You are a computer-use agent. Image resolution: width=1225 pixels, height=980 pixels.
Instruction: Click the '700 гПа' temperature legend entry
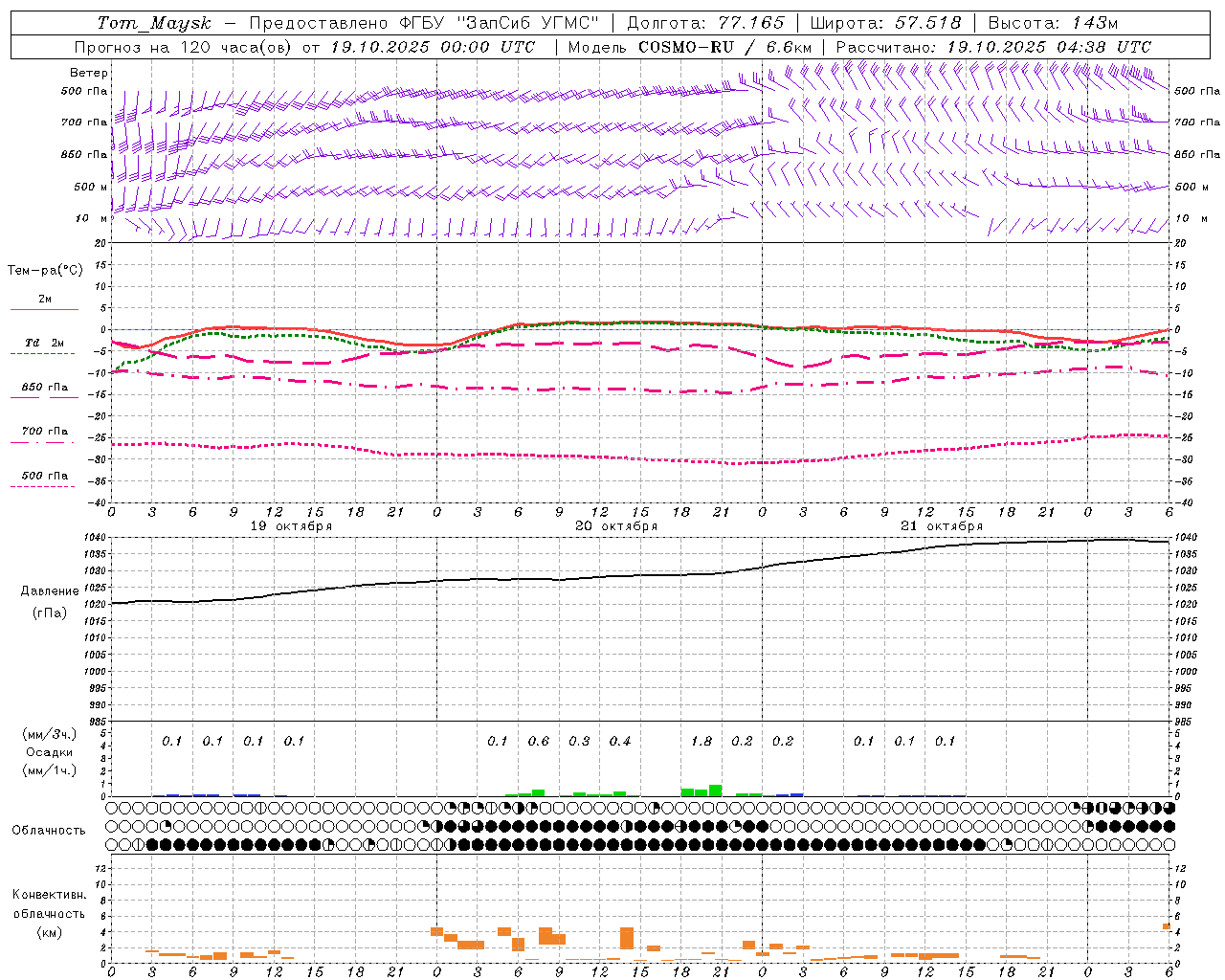[x=45, y=432]
